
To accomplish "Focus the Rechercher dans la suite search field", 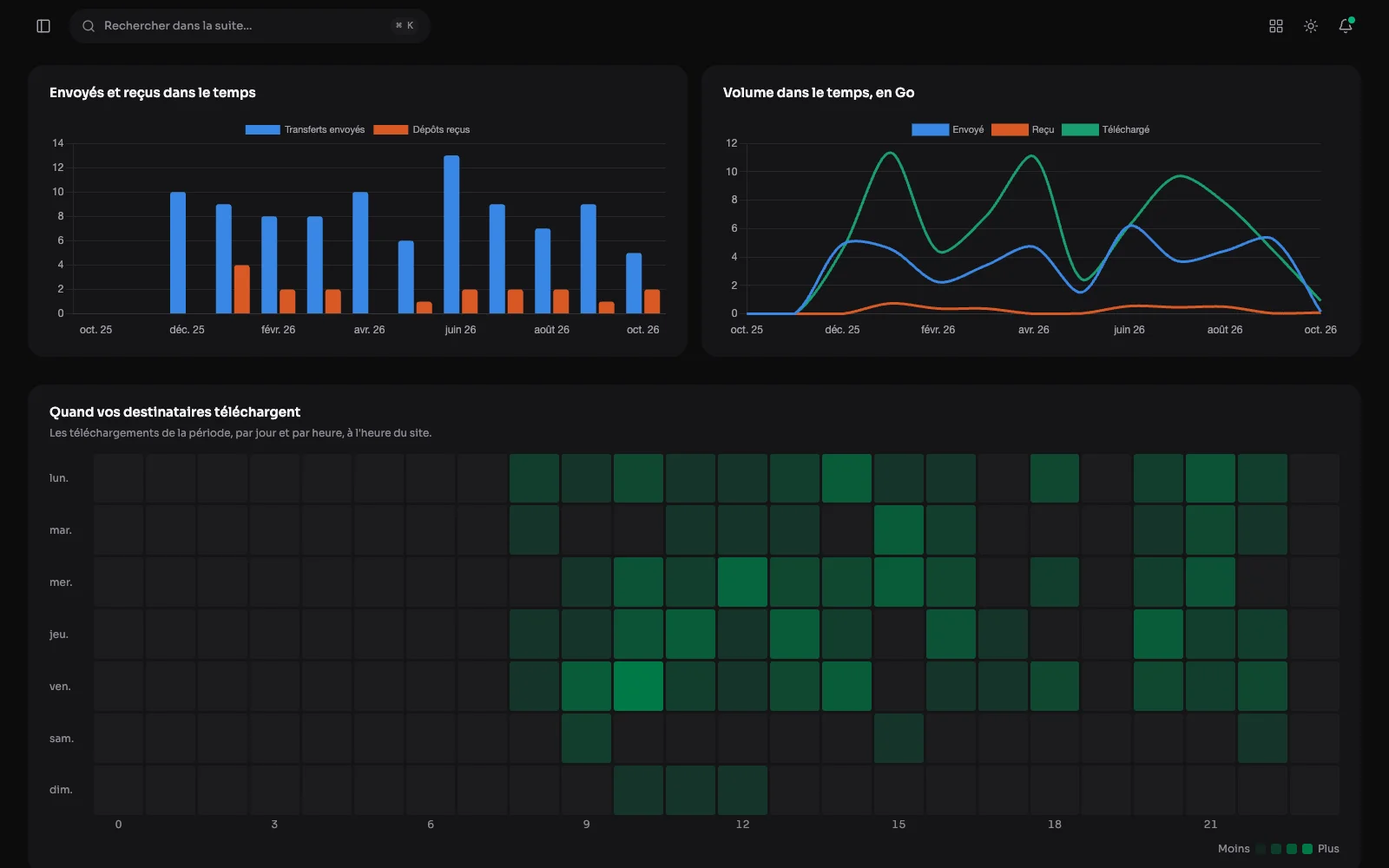I will [250, 26].
